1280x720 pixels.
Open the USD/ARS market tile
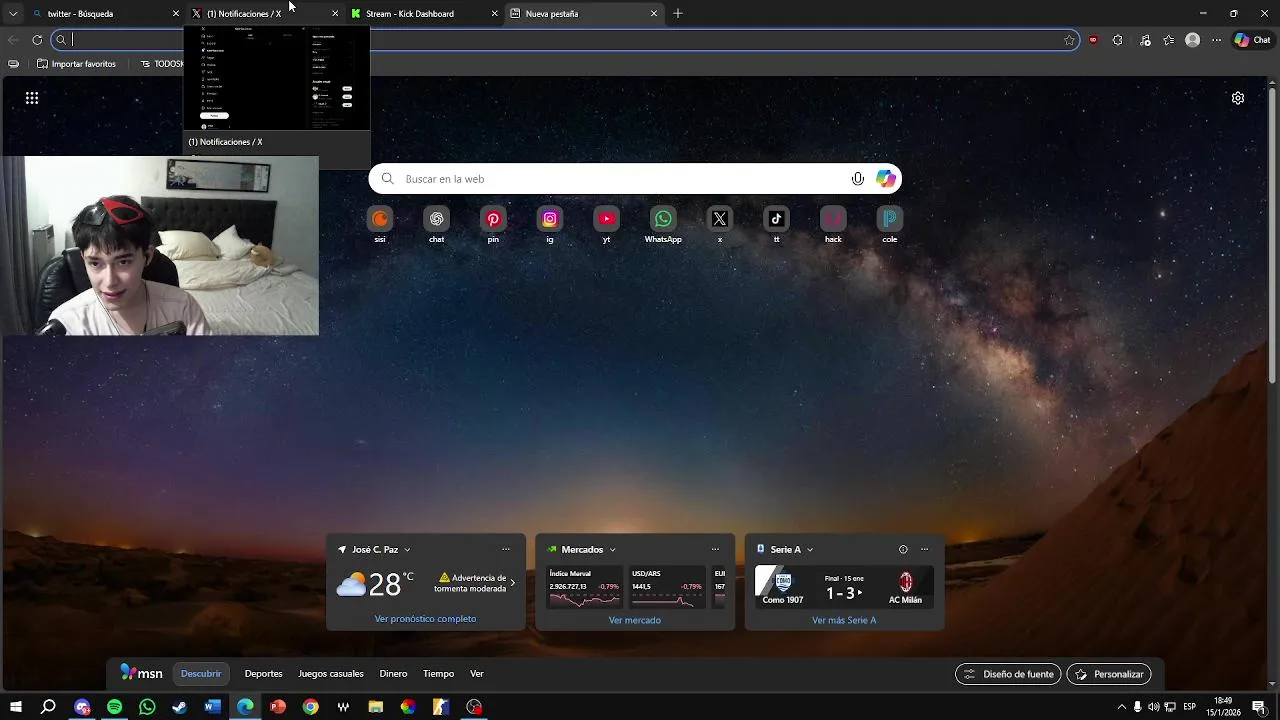click(667, 588)
